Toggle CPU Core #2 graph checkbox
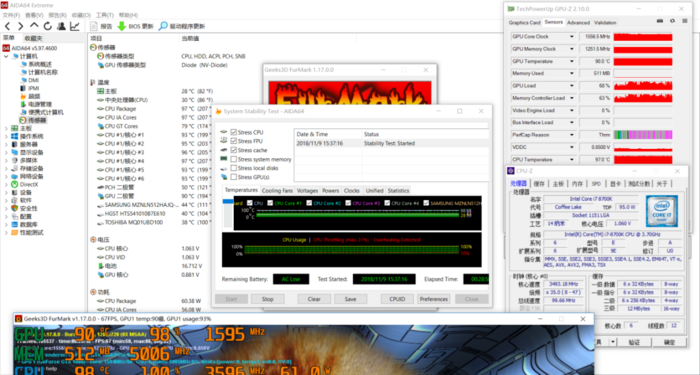Image resolution: width=700 pixels, height=375 pixels. [309, 203]
